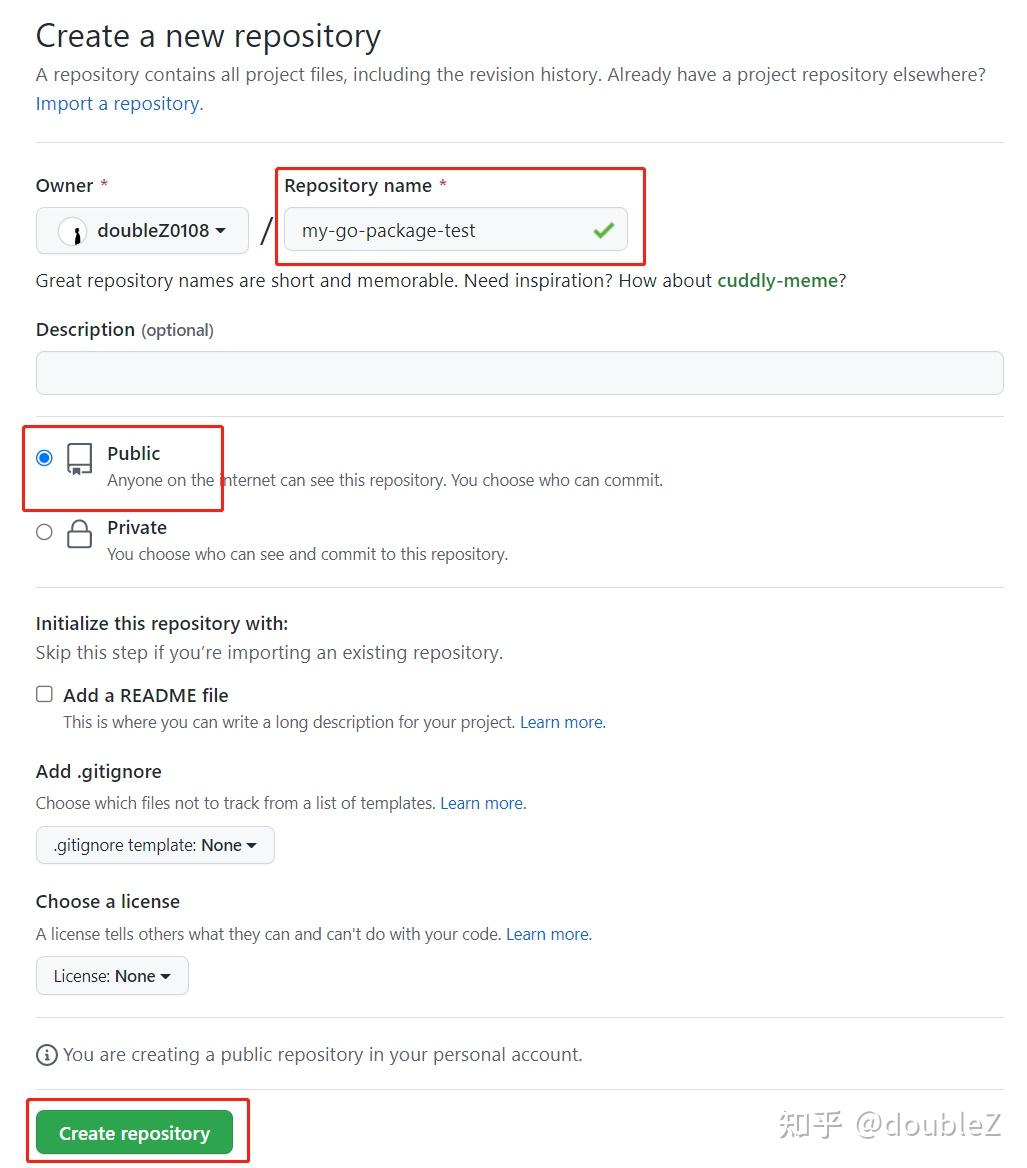This screenshot has height=1168, width=1027.
Task: Click the cuddly-meme name suggestion
Action: pyautogui.click(x=777, y=280)
